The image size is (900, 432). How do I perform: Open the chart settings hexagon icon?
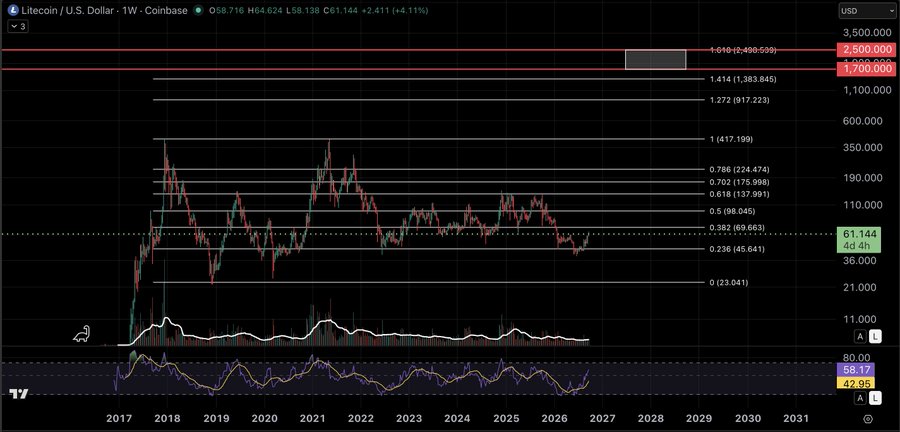(x=868, y=419)
